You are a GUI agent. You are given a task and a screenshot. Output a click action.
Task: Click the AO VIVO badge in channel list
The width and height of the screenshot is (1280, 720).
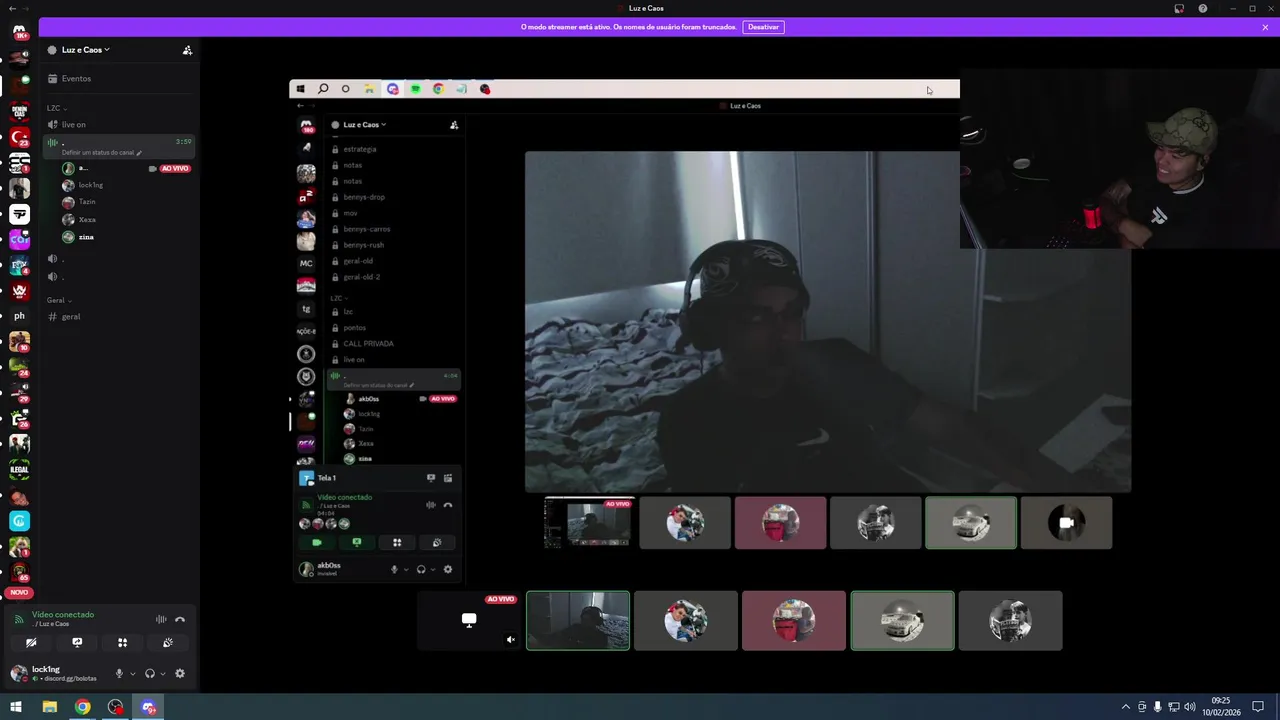pos(175,169)
